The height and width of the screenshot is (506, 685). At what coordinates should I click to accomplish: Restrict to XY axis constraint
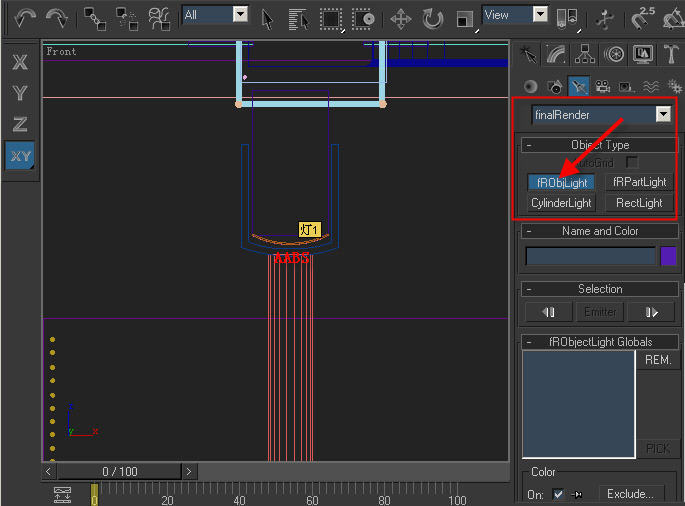pyautogui.click(x=20, y=155)
